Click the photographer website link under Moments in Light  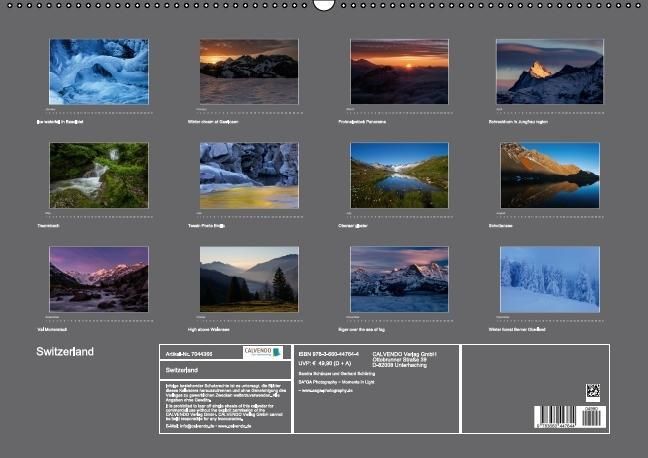pyautogui.click(x=325, y=390)
